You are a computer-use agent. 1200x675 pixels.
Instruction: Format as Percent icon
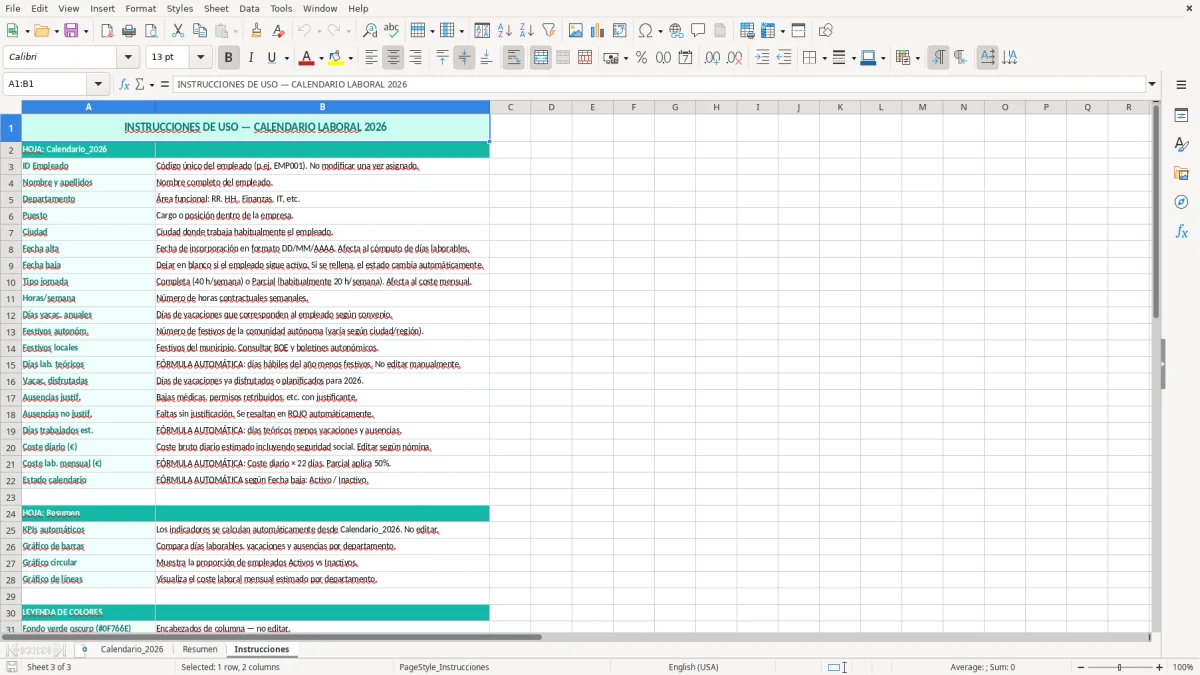[x=641, y=58]
